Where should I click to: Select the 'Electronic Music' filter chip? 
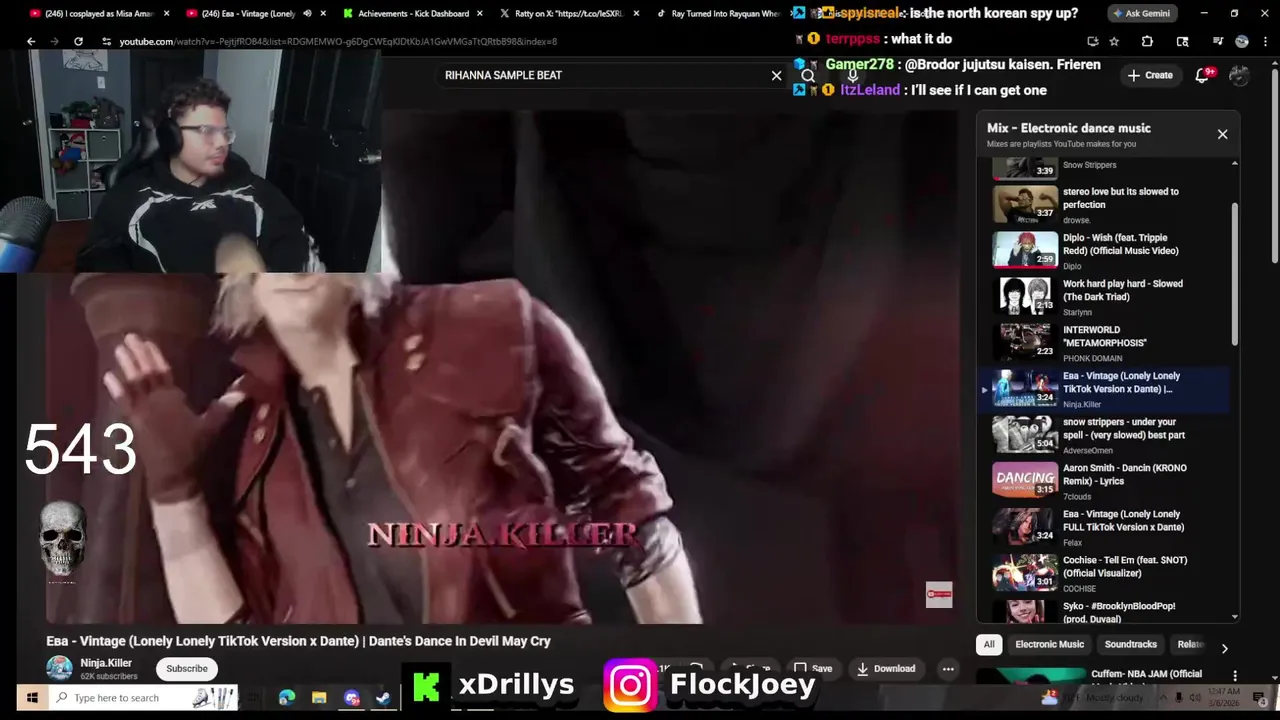tap(1049, 645)
